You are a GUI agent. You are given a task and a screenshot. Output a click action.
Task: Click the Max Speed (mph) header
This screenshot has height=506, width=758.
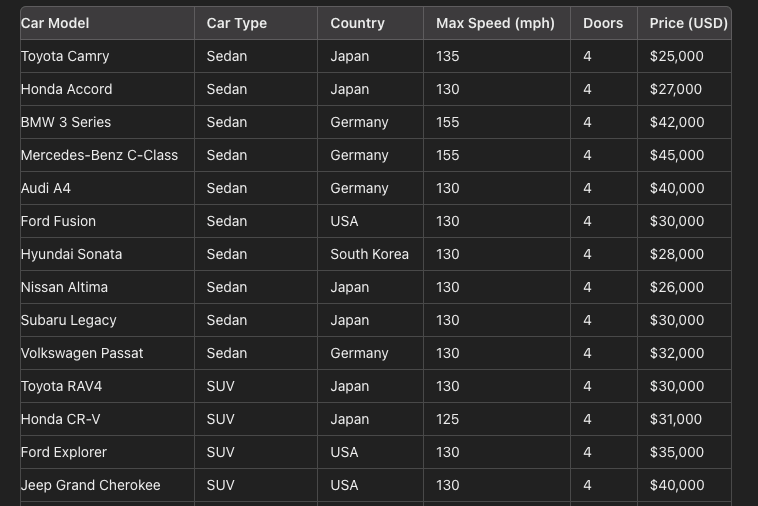[x=495, y=23]
